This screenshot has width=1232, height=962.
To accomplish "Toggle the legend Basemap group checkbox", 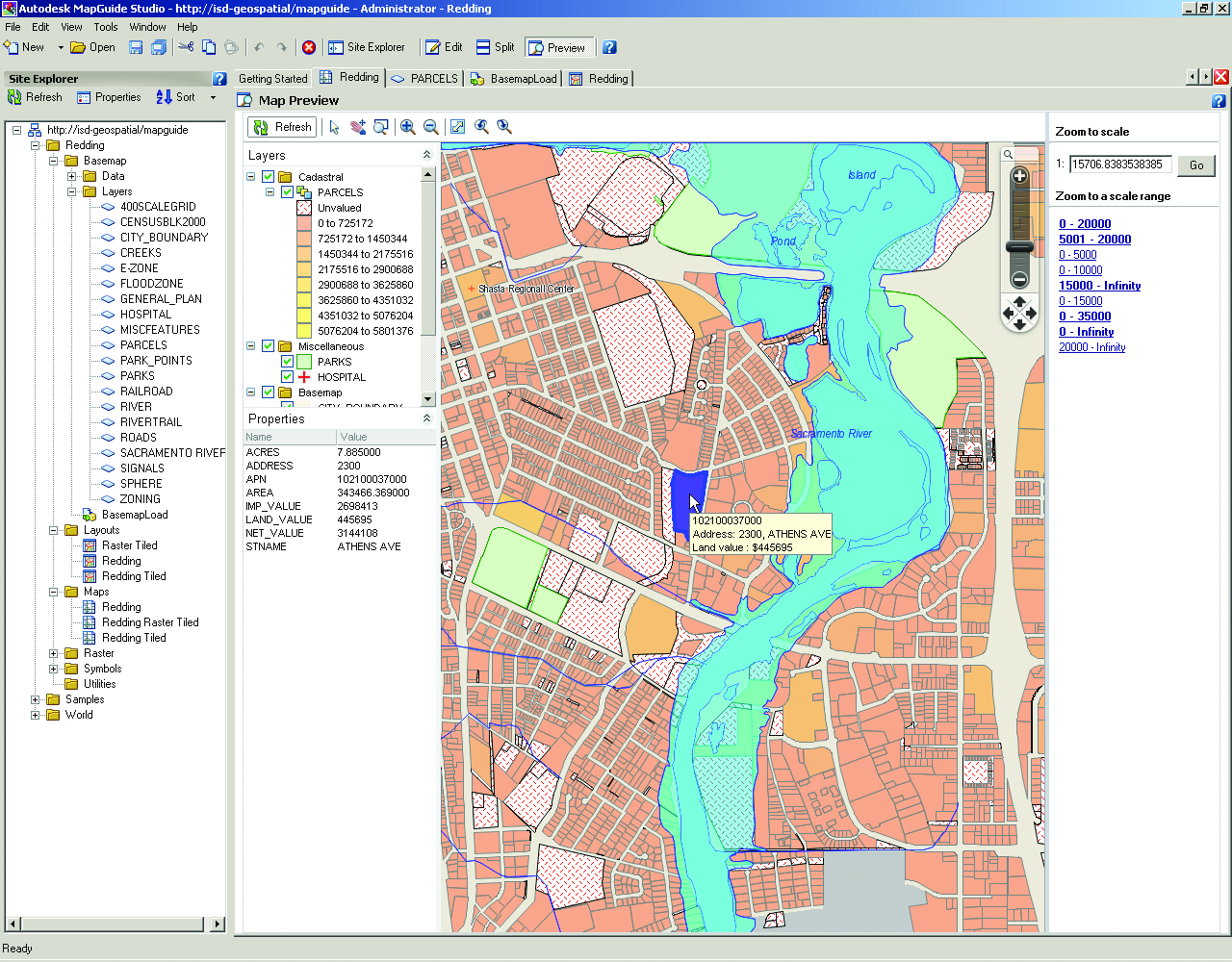I will (x=269, y=392).
